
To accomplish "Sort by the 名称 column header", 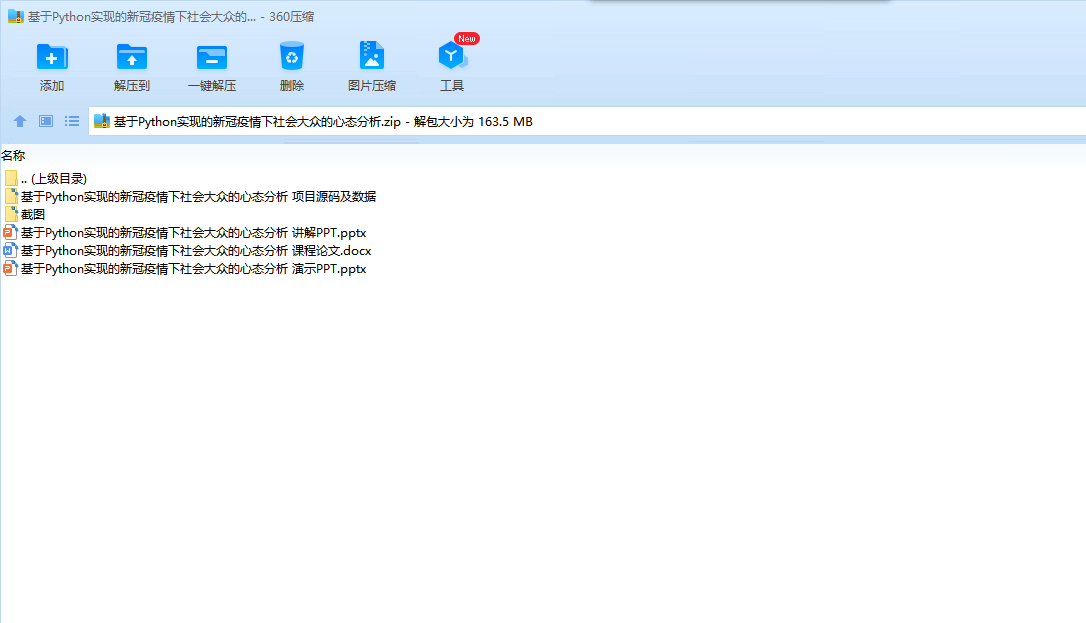I will (x=13, y=156).
